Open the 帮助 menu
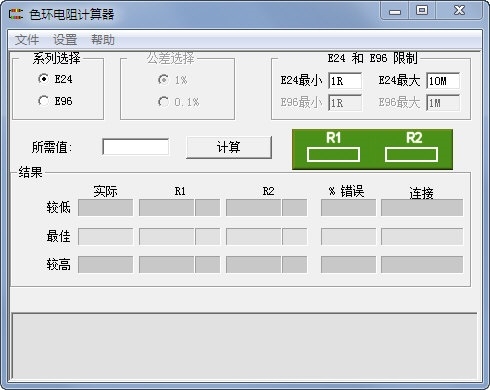This screenshot has height=390, width=490. pos(103,40)
